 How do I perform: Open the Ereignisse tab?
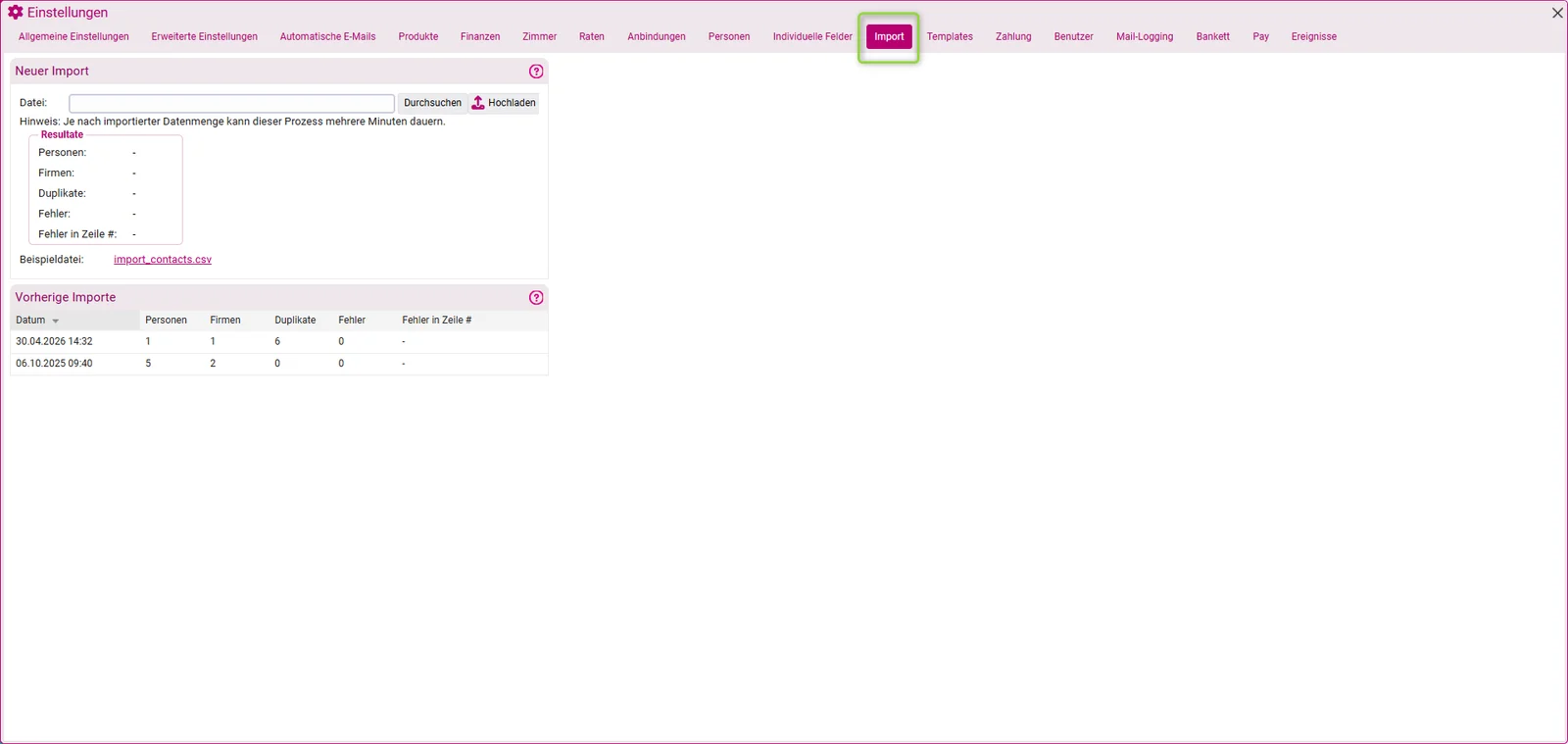[1314, 37]
